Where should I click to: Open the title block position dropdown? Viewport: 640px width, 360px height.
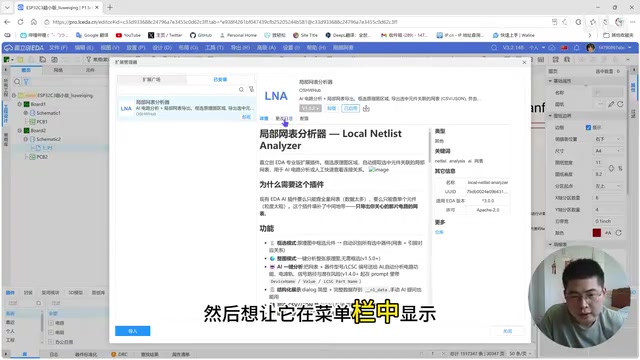[607, 139]
